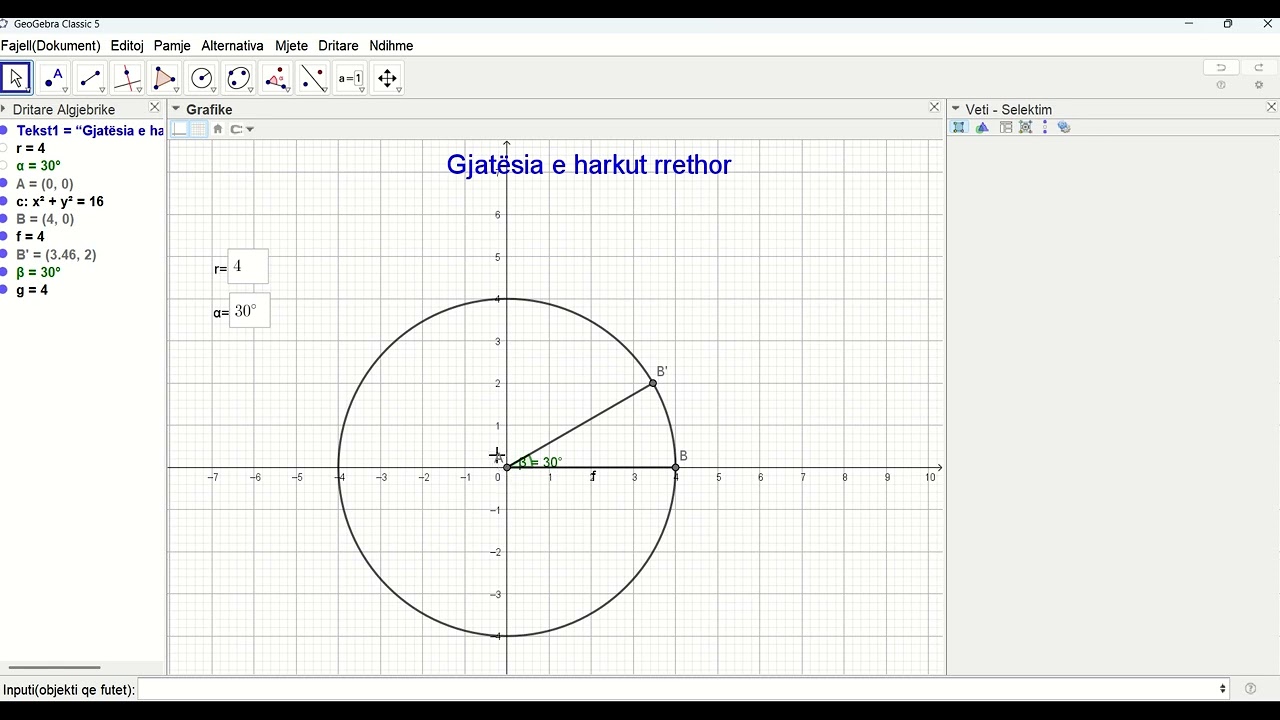Close the Dritare Algjebrike panel
This screenshot has height=720, width=1280.
coord(154,107)
